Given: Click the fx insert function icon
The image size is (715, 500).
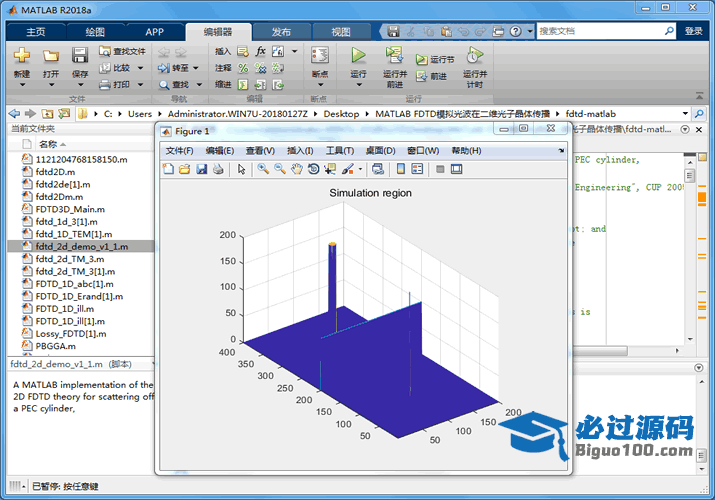Looking at the screenshot, I should (x=260, y=51).
